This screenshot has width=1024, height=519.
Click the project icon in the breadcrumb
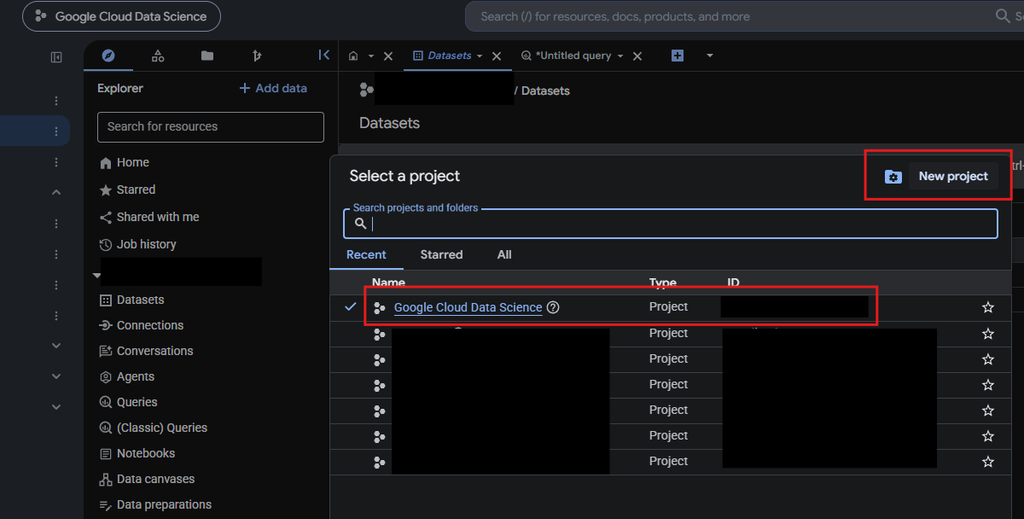[366, 89]
